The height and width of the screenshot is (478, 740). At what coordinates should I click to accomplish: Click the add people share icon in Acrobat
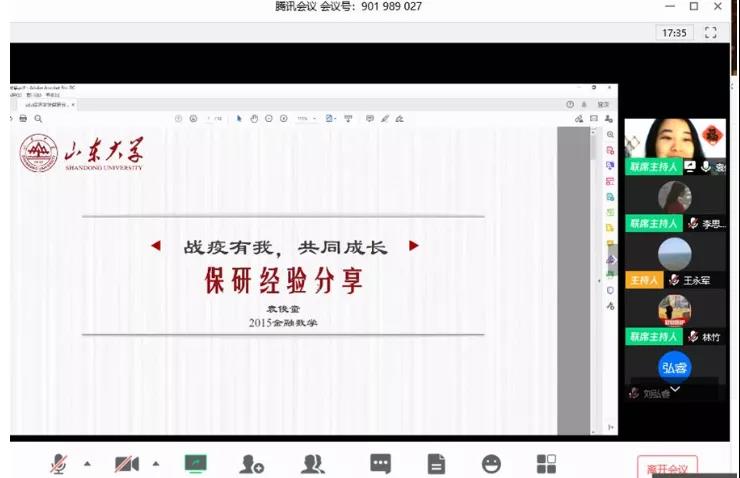pos(609,119)
